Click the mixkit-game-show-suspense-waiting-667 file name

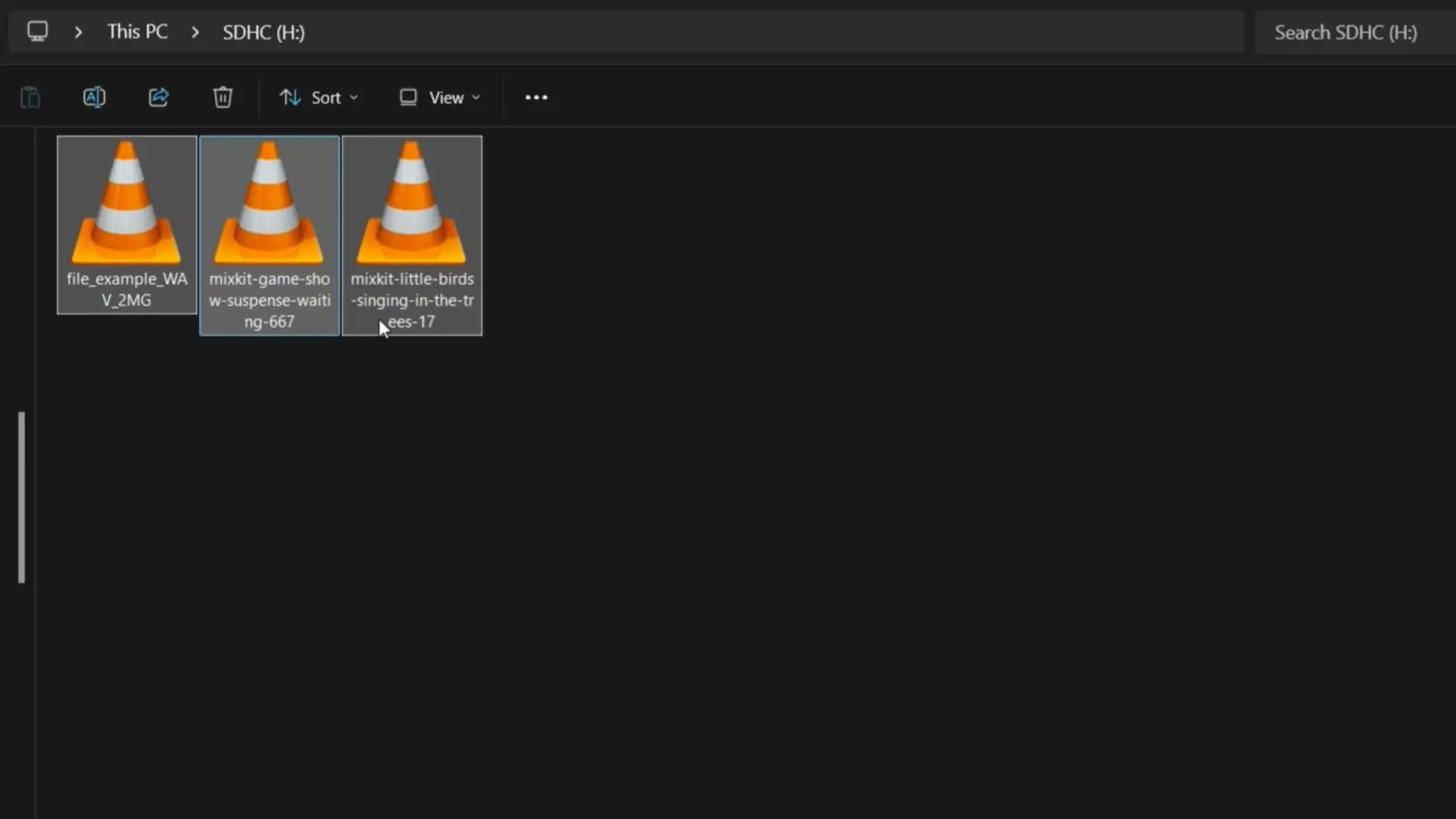point(269,300)
